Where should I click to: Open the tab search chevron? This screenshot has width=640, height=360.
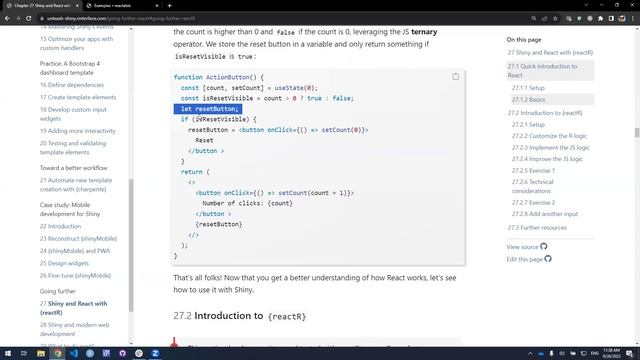point(586,5)
